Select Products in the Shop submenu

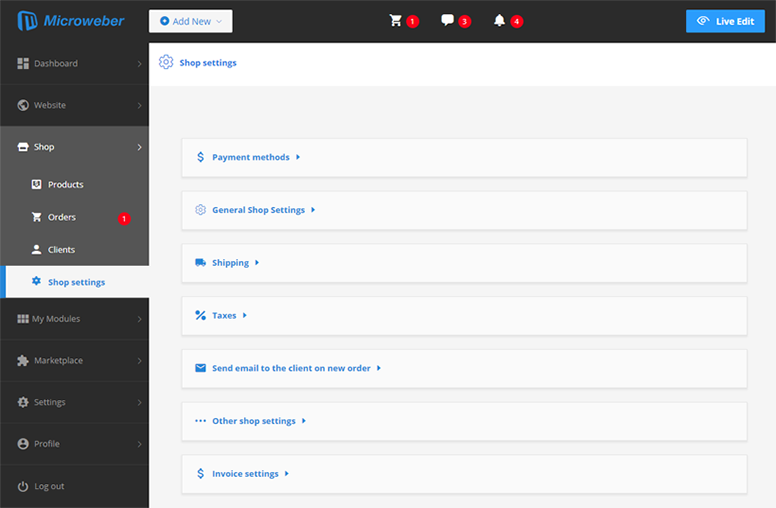click(74, 184)
